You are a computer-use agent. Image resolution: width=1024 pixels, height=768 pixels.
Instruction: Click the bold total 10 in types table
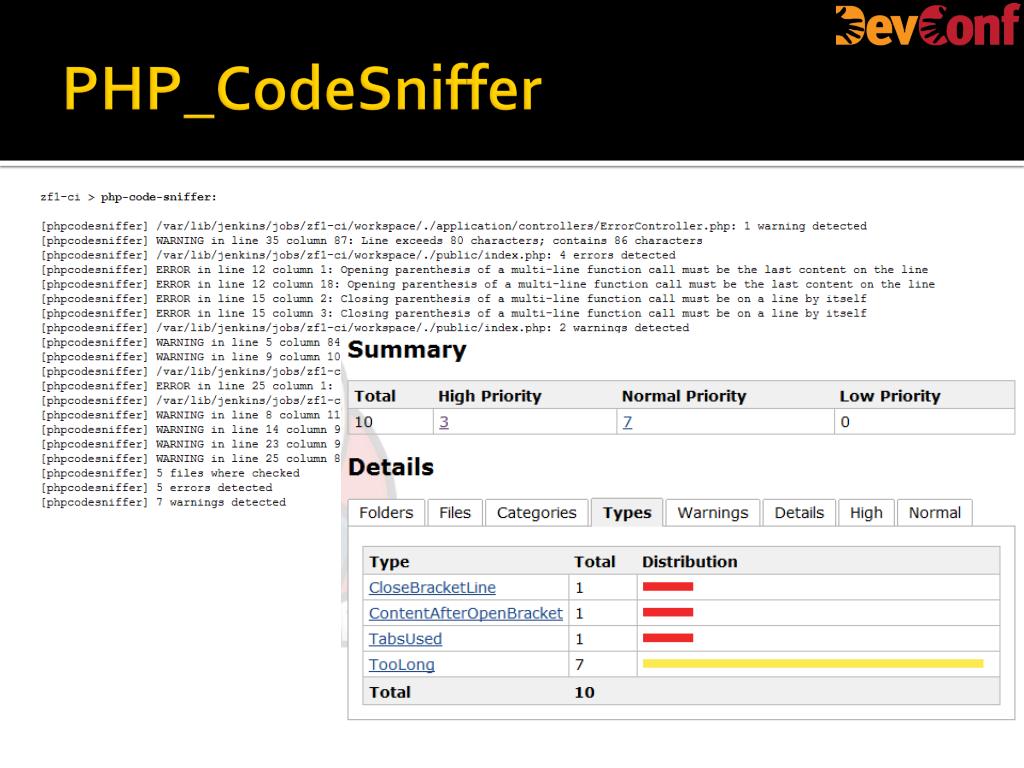pos(584,692)
